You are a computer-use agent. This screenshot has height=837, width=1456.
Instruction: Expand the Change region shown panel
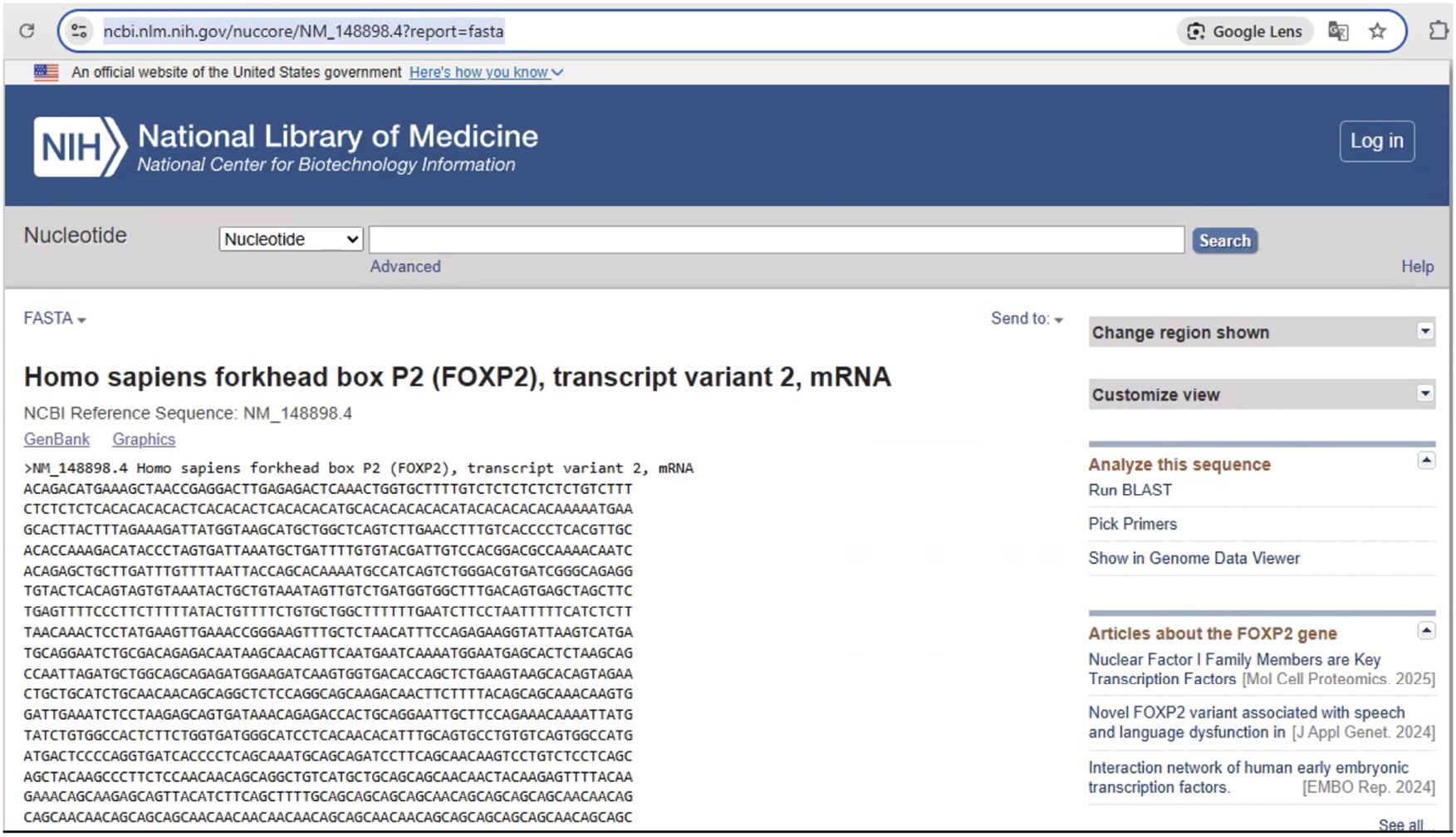point(1424,332)
